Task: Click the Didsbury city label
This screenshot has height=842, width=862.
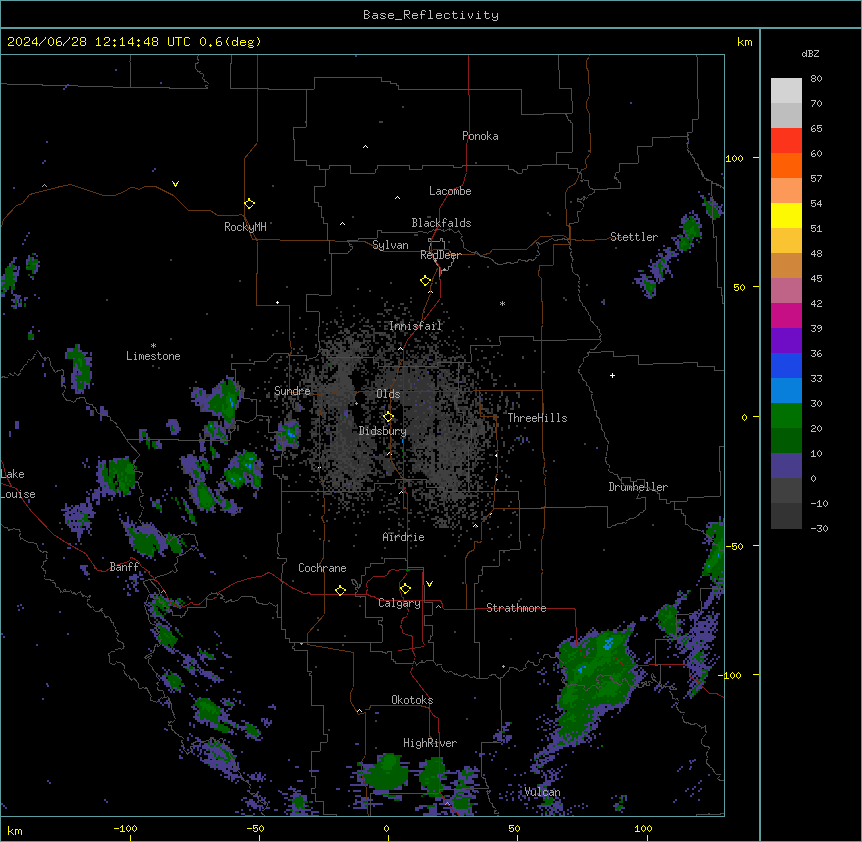Action: tap(382, 431)
